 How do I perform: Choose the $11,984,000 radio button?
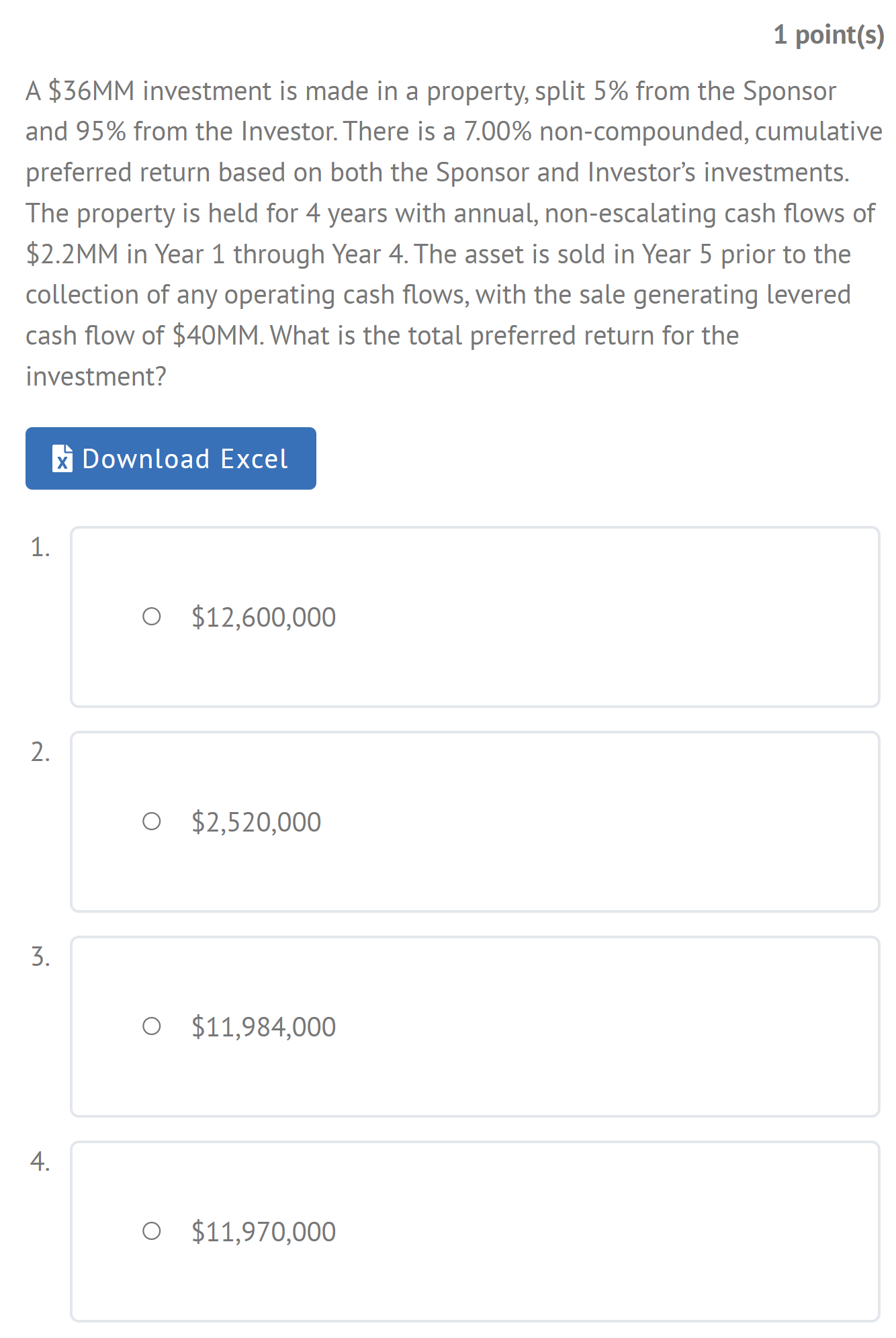152,1026
